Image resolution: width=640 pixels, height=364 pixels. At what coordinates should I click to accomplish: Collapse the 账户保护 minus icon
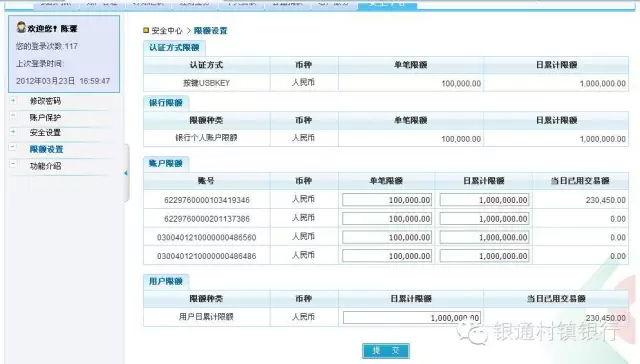tap(13, 116)
